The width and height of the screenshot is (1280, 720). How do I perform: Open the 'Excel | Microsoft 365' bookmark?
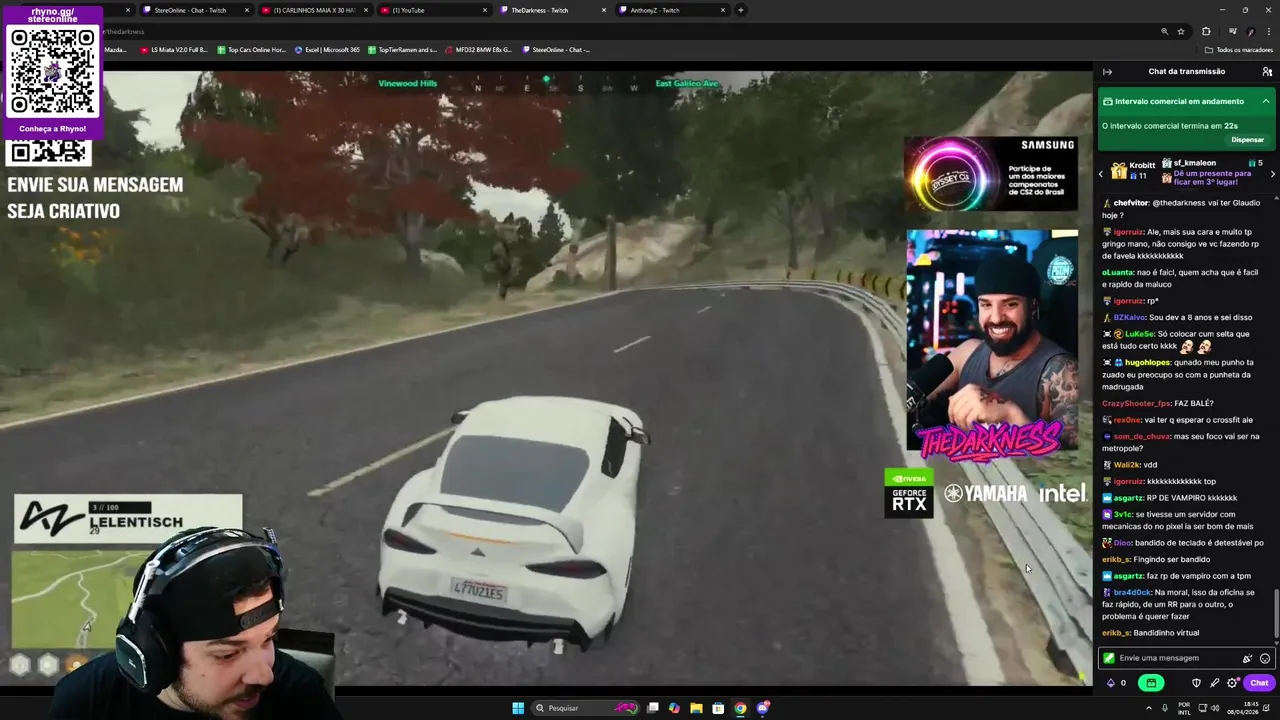327,49
